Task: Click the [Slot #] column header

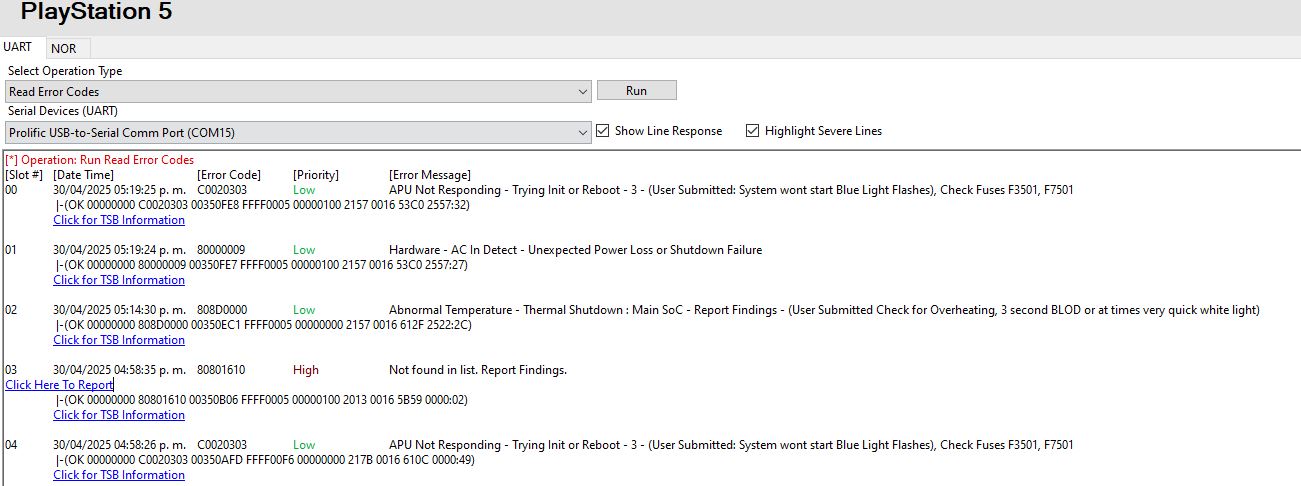Action: [x=24, y=175]
